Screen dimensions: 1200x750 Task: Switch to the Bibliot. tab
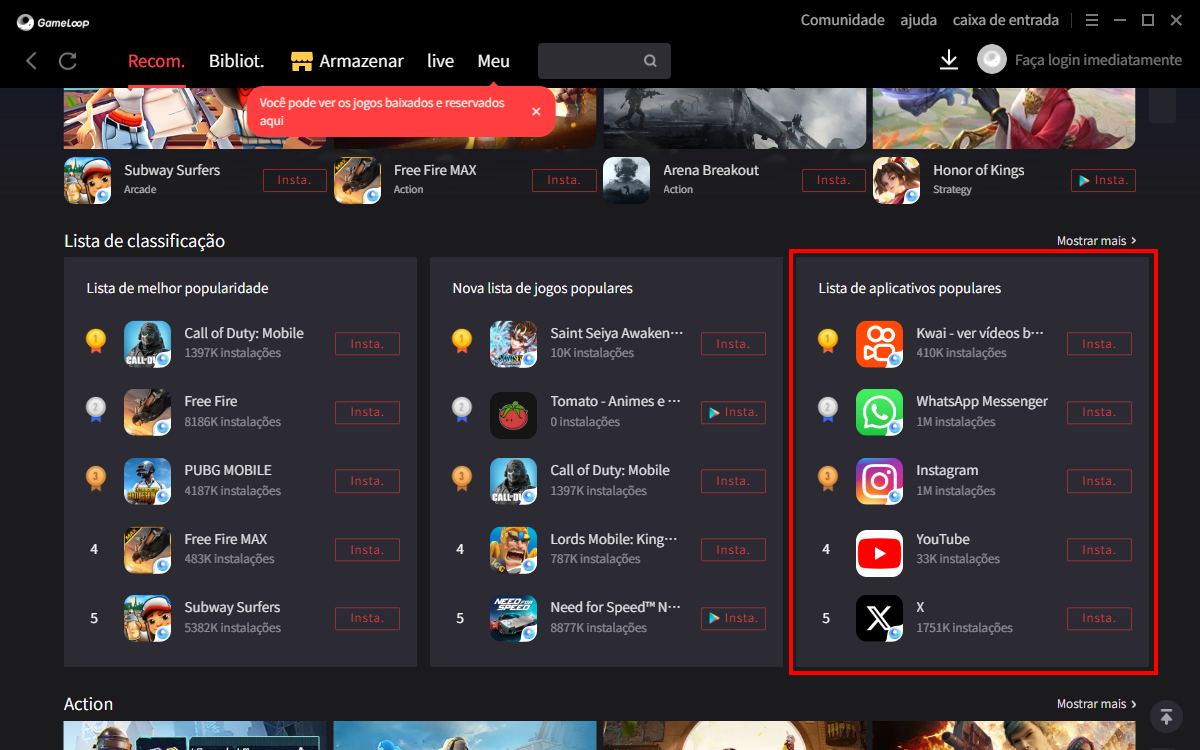[236, 61]
